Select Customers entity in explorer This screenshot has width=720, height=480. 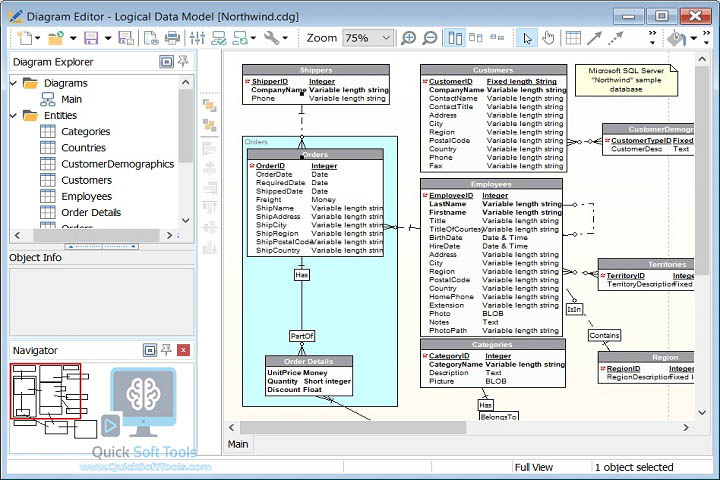click(x=86, y=180)
